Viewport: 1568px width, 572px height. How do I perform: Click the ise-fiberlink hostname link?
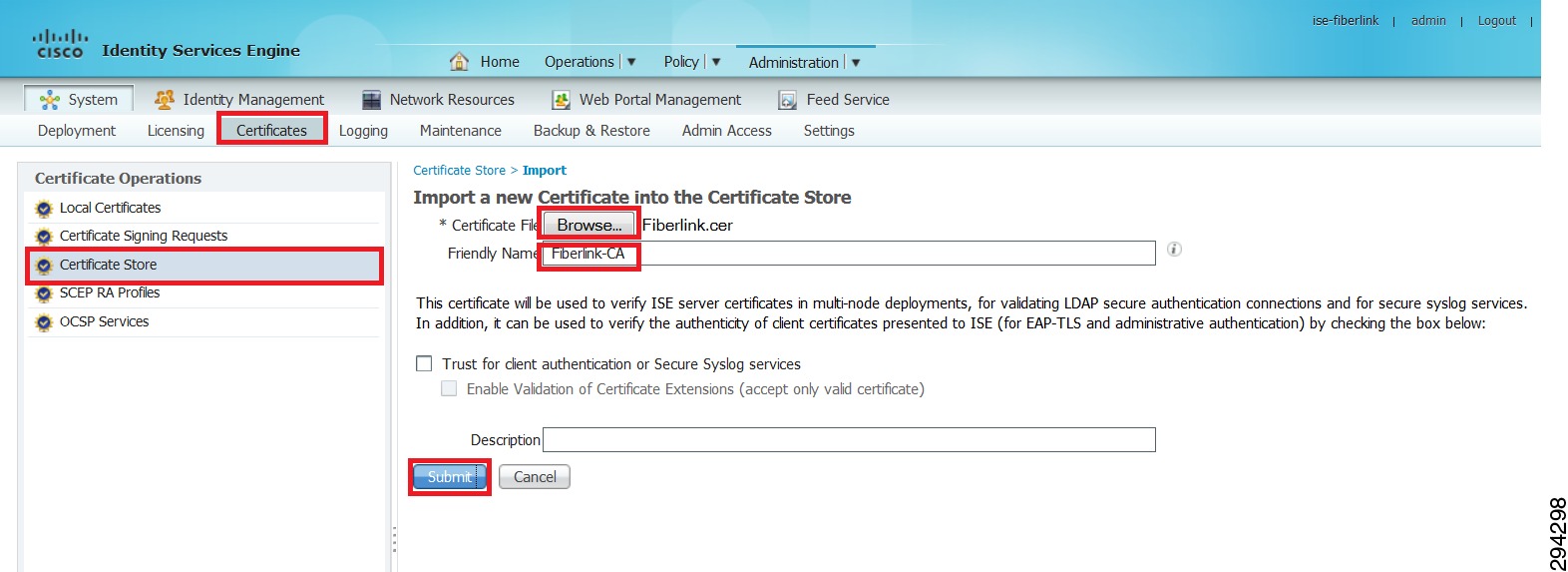coord(1345,20)
